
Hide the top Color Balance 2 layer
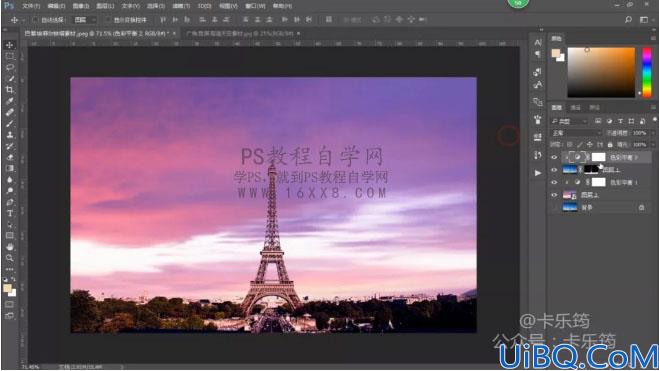554,157
